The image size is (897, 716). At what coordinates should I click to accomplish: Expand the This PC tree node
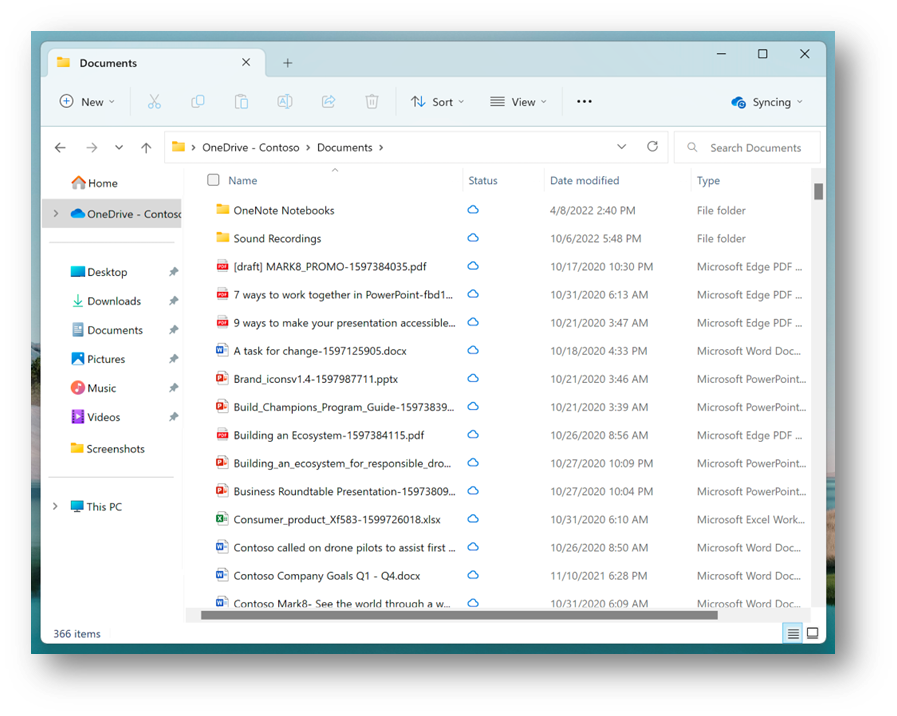pyautogui.click(x=55, y=506)
